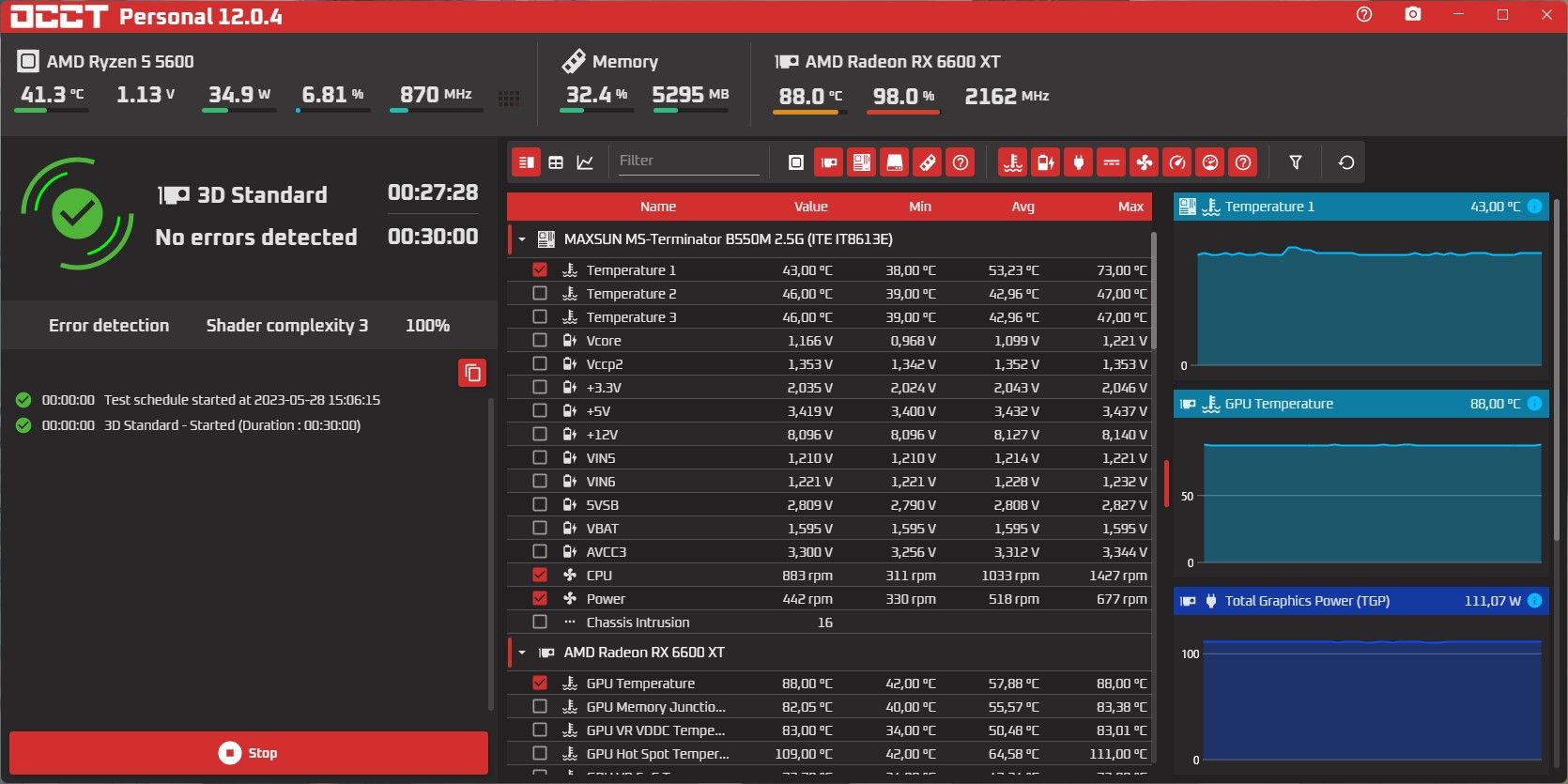The height and width of the screenshot is (784, 1568).
Task: Click the GPU load 98.0 % usage bar
Action: coord(903,113)
